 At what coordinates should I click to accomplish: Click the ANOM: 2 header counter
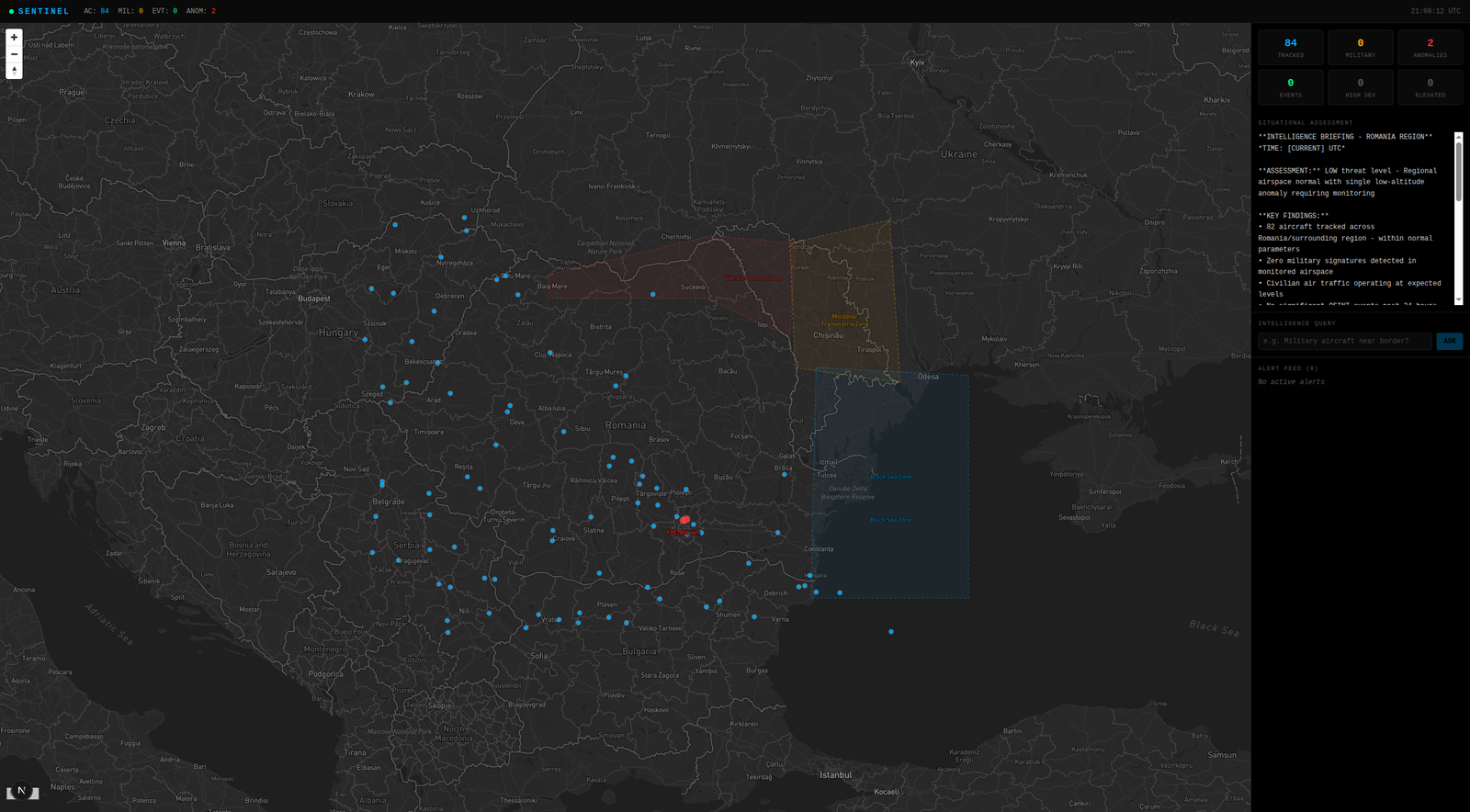pos(201,11)
